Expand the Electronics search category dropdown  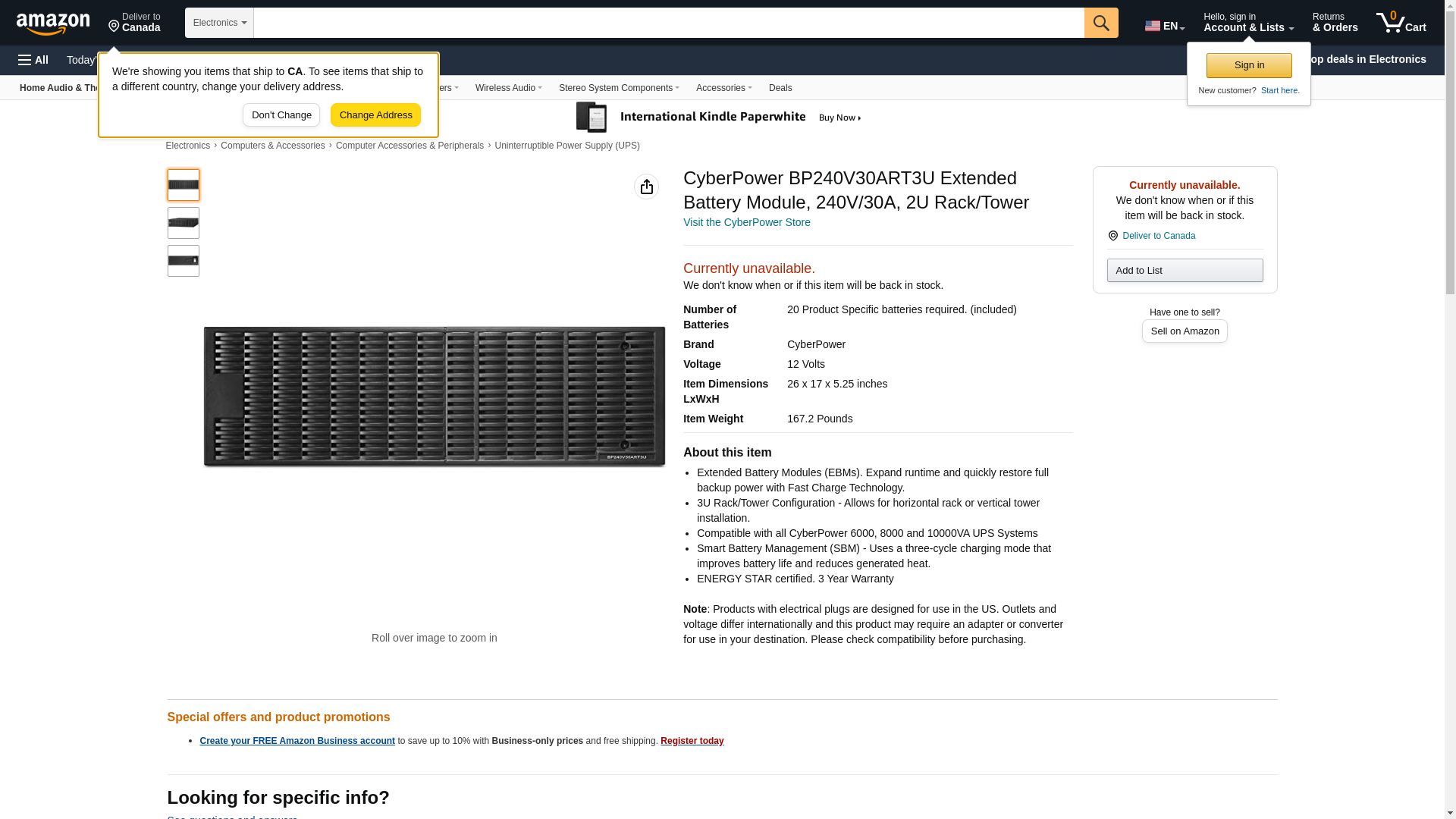click(x=219, y=23)
